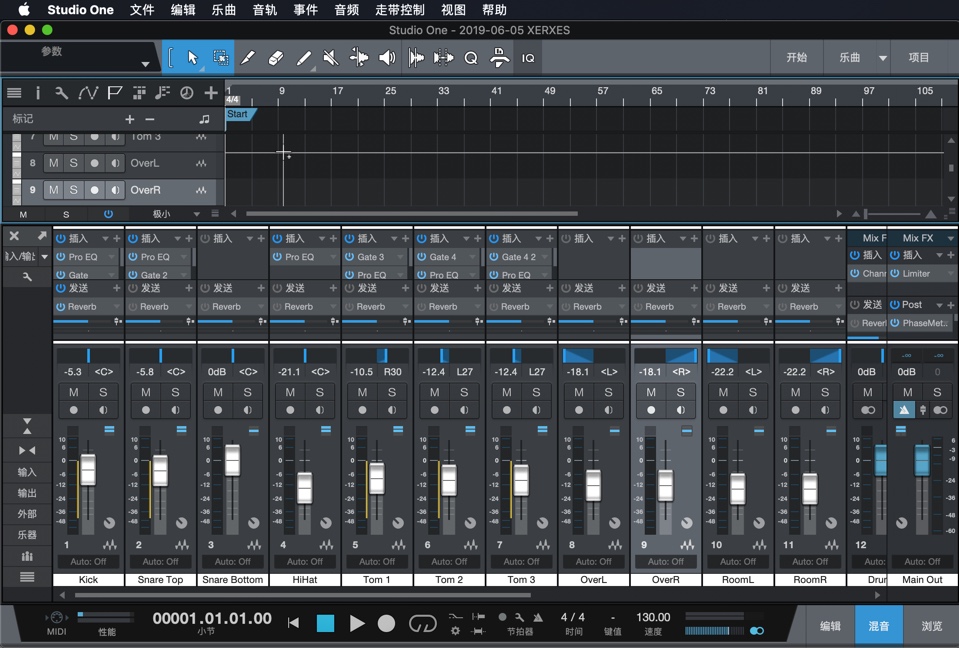Toggle loop playback in the transport
Image resolution: width=959 pixels, height=648 pixels.
[423, 624]
